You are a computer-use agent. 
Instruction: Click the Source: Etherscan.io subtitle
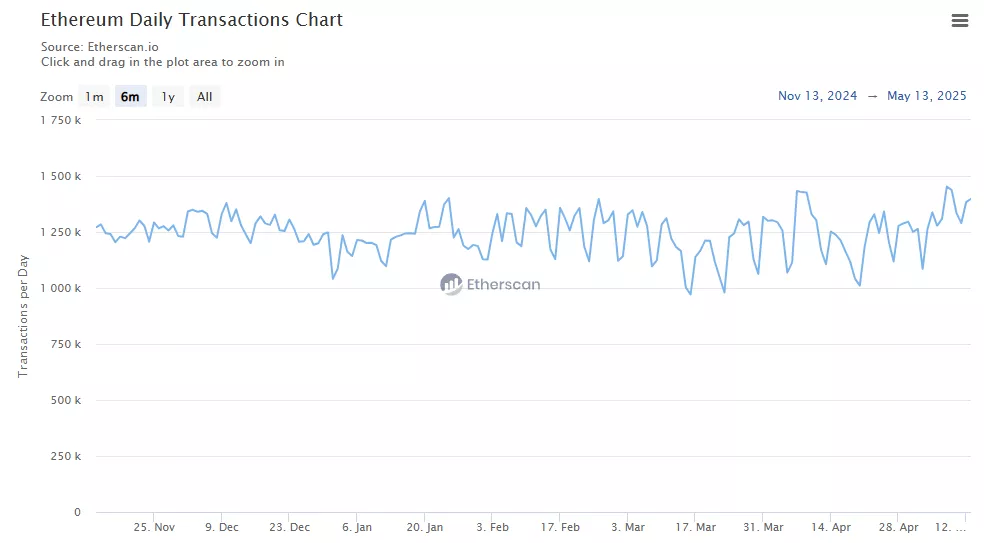click(x=99, y=47)
